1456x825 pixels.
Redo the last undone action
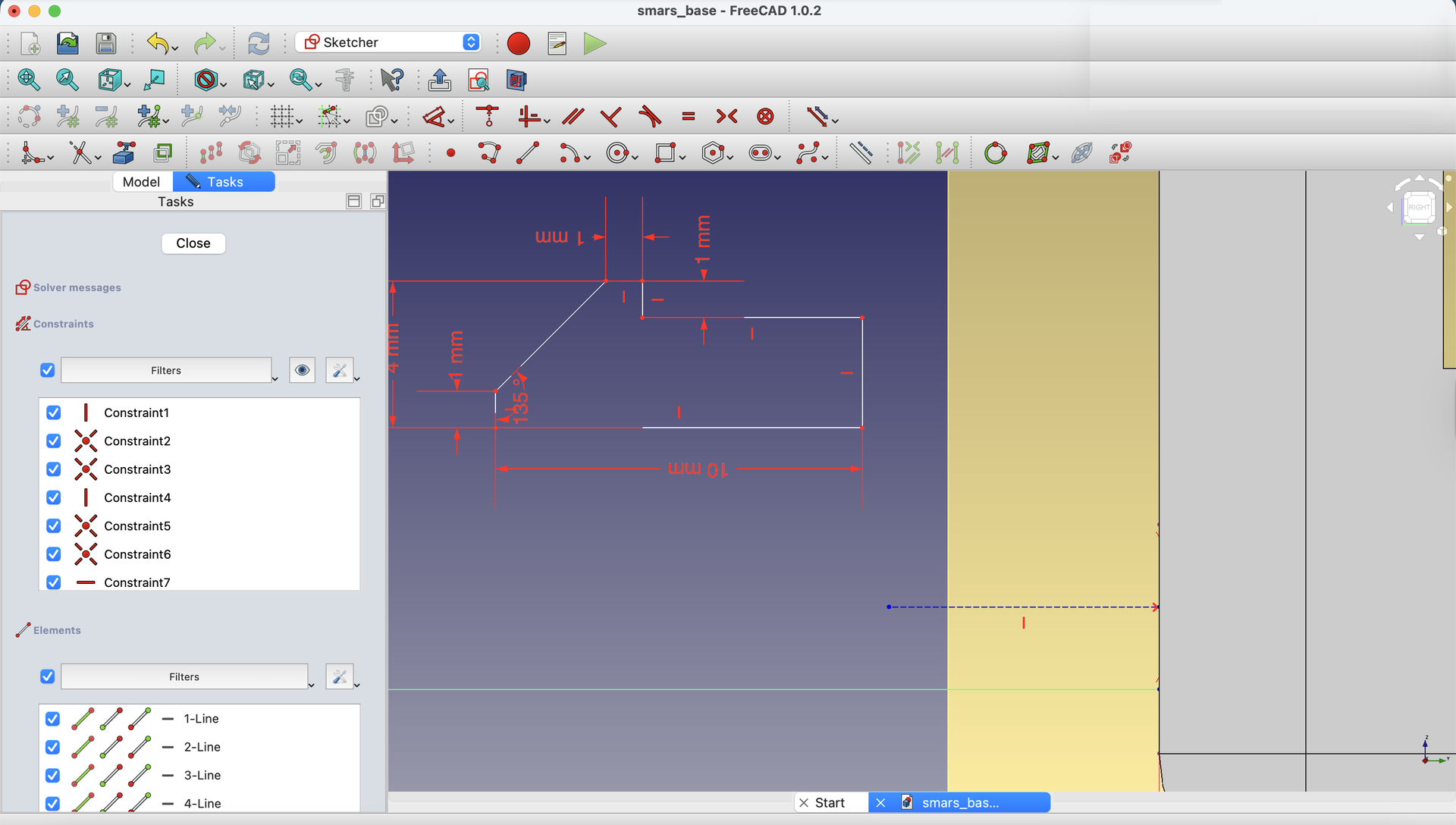[204, 43]
